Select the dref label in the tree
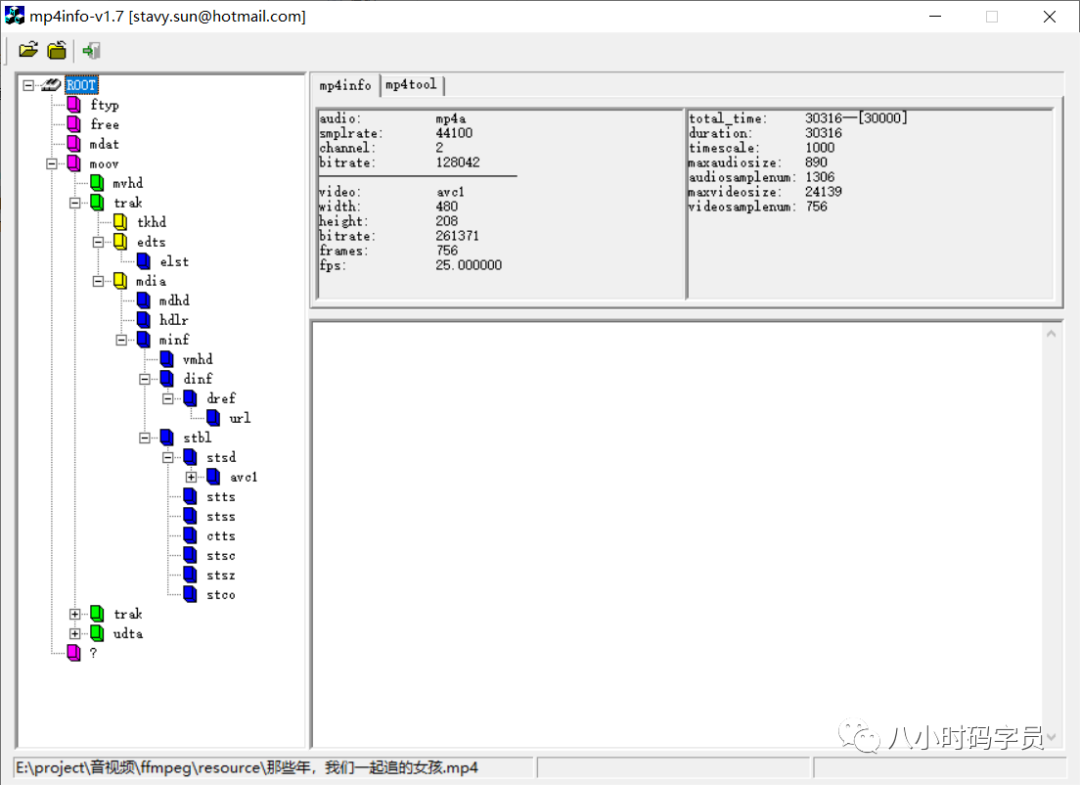The image size is (1080, 785). (x=221, y=399)
